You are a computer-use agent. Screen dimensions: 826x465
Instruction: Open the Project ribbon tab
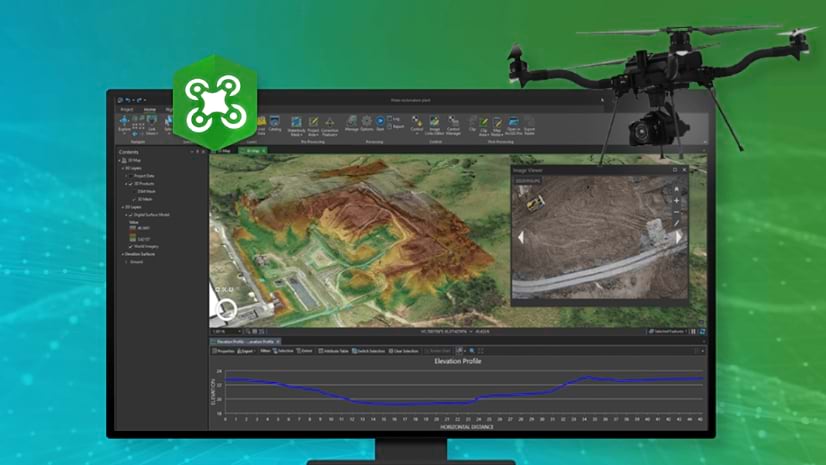126,110
